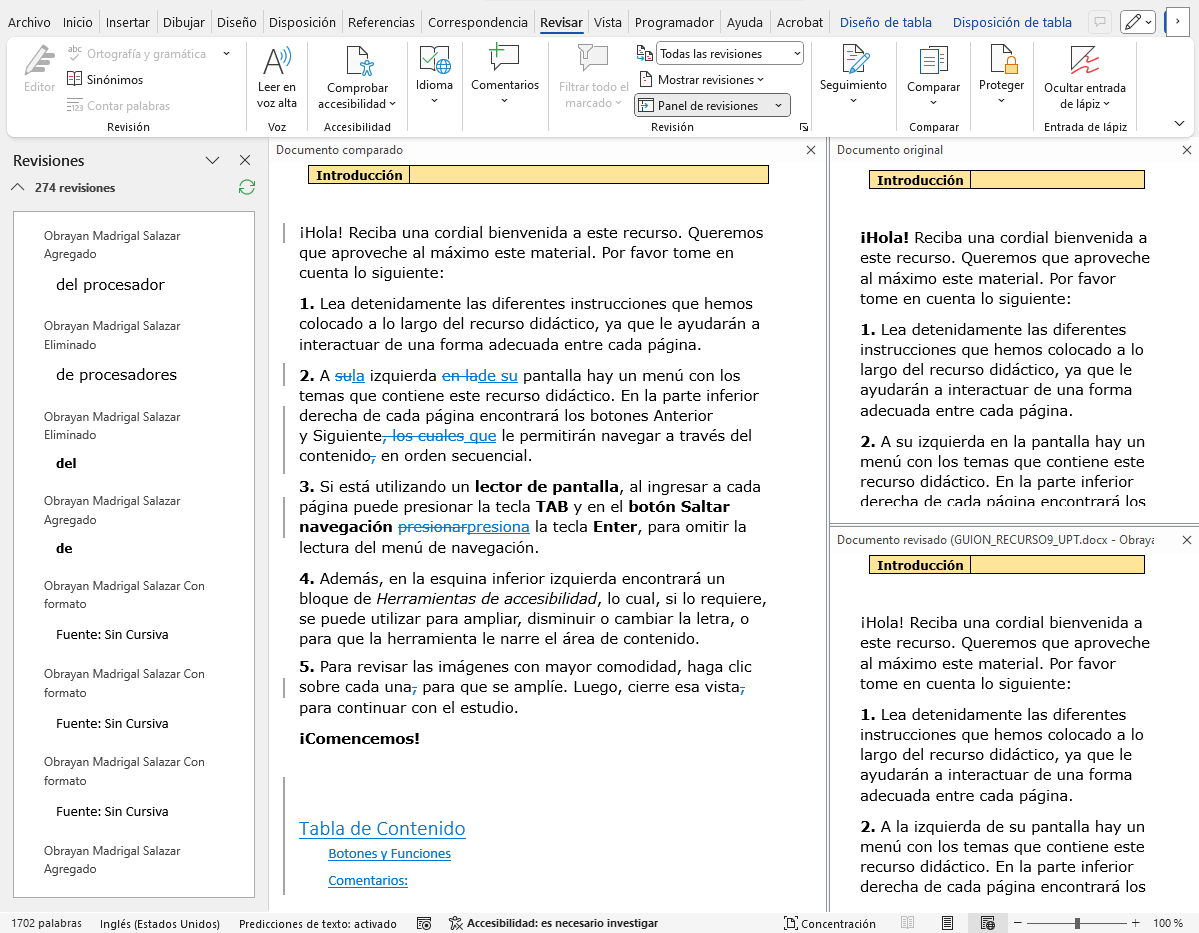Open the Disposición de tabla tab
This screenshot has height=933, width=1199.
[1011, 22]
